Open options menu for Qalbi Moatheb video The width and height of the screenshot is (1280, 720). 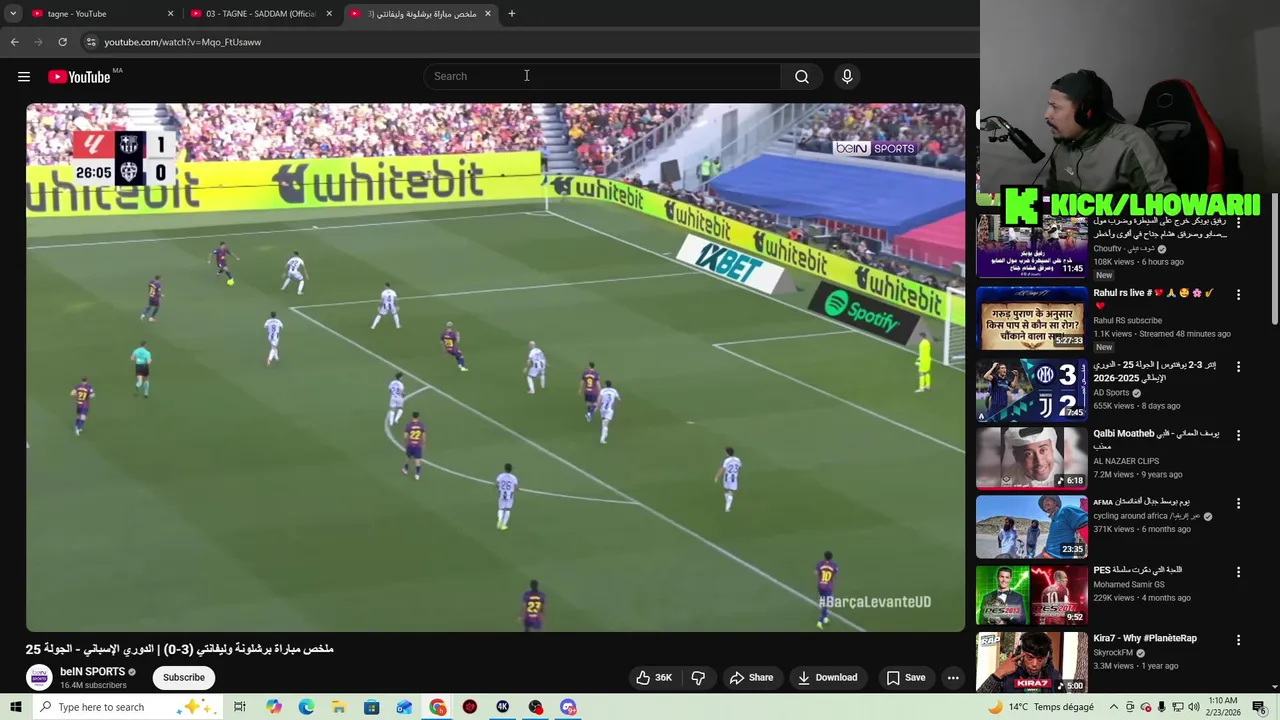coord(1238,436)
